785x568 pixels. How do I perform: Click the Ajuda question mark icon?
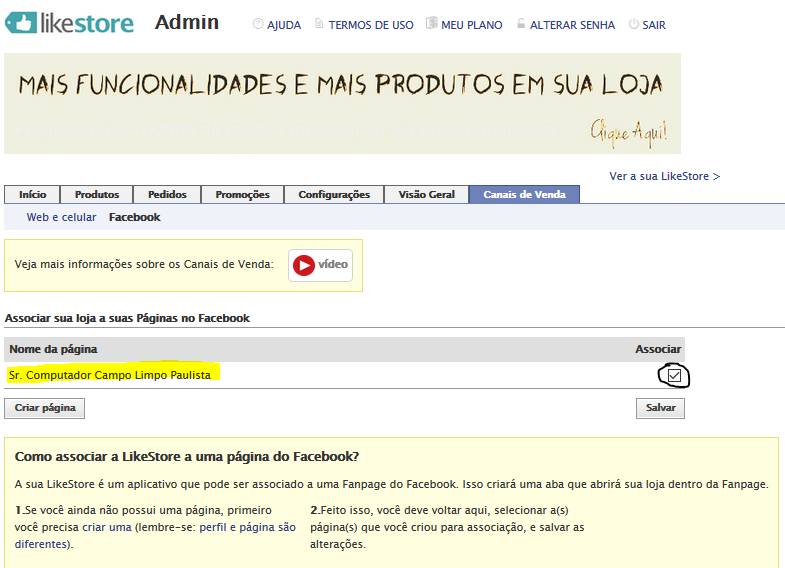(x=258, y=24)
